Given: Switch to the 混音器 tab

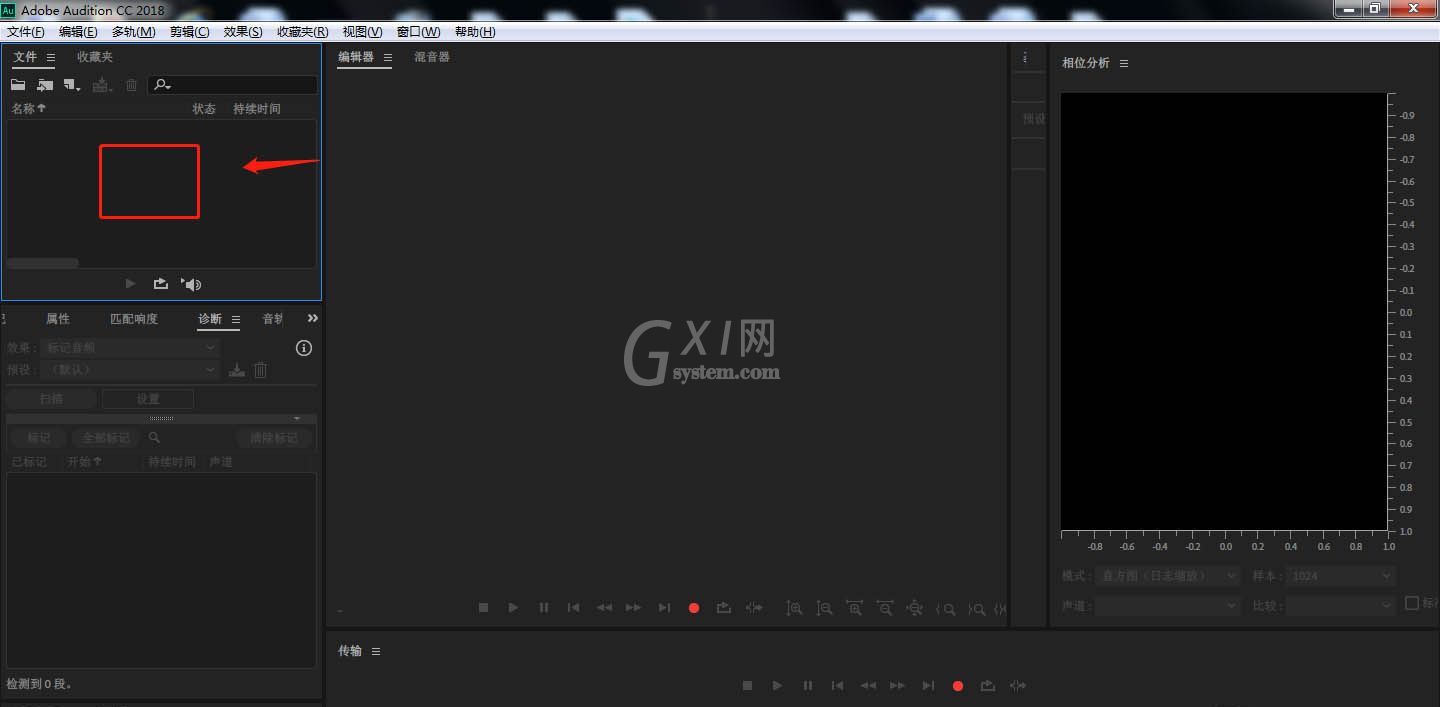Looking at the screenshot, I should (x=432, y=57).
